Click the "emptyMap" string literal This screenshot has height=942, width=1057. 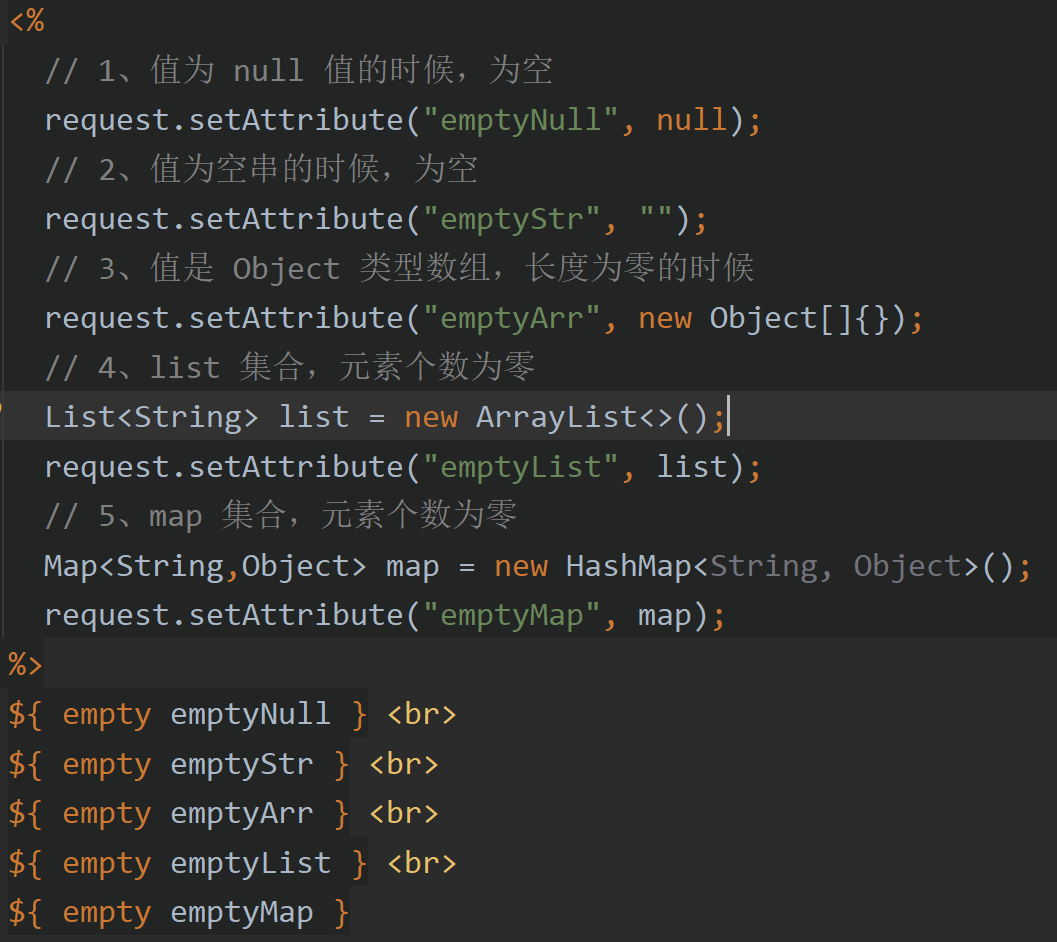[512, 616]
